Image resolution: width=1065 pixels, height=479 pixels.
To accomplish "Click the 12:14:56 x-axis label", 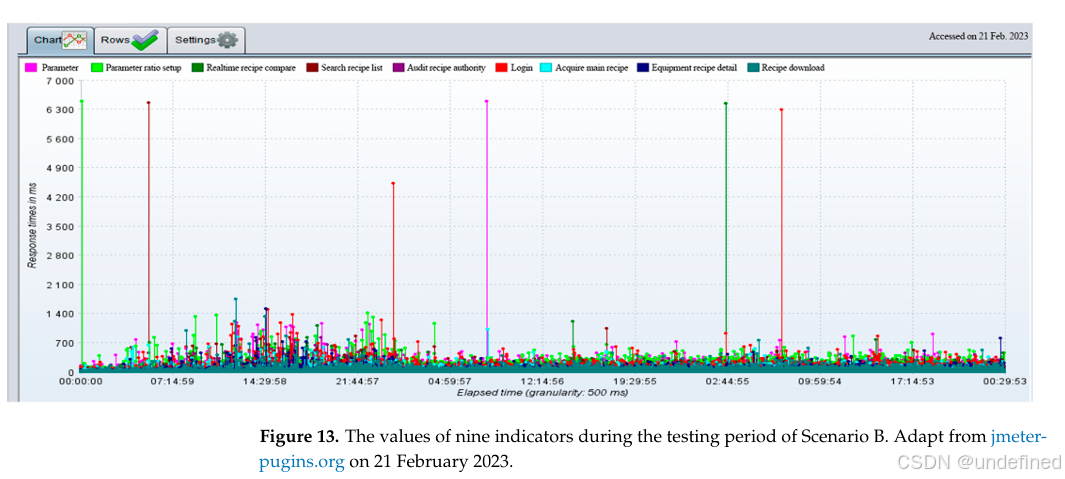I will tap(543, 381).
